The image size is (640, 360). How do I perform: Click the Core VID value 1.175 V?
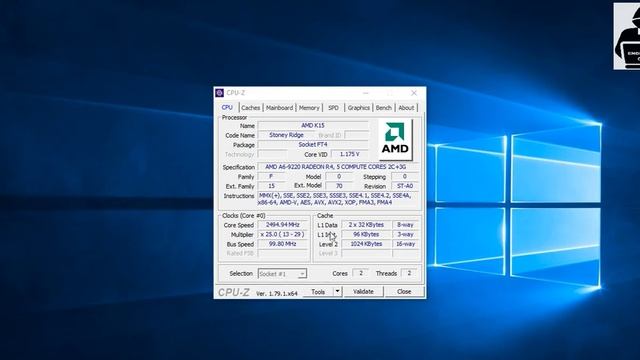pyautogui.click(x=349, y=154)
